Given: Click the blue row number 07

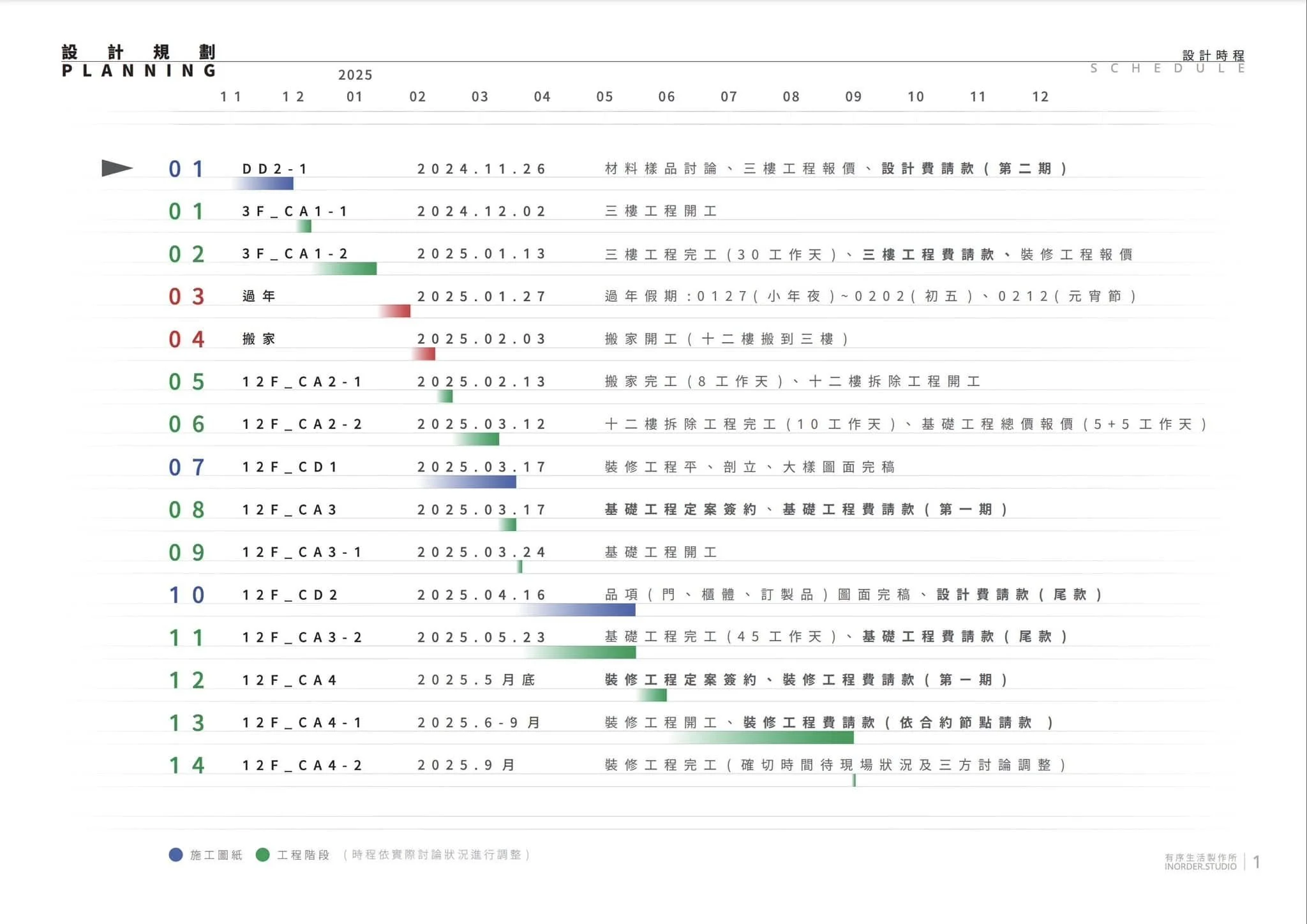Looking at the screenshot, I should click(186, 467).
